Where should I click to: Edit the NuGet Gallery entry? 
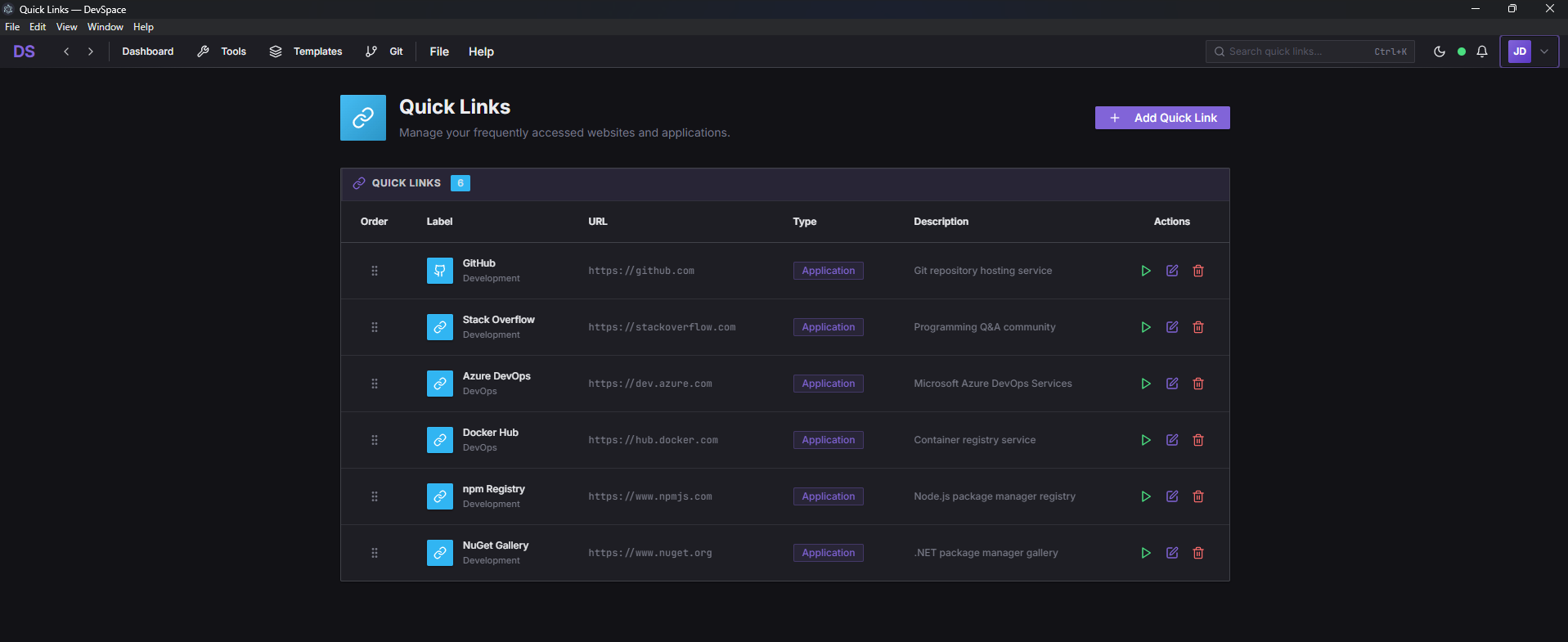click(x=1172, y=553)
